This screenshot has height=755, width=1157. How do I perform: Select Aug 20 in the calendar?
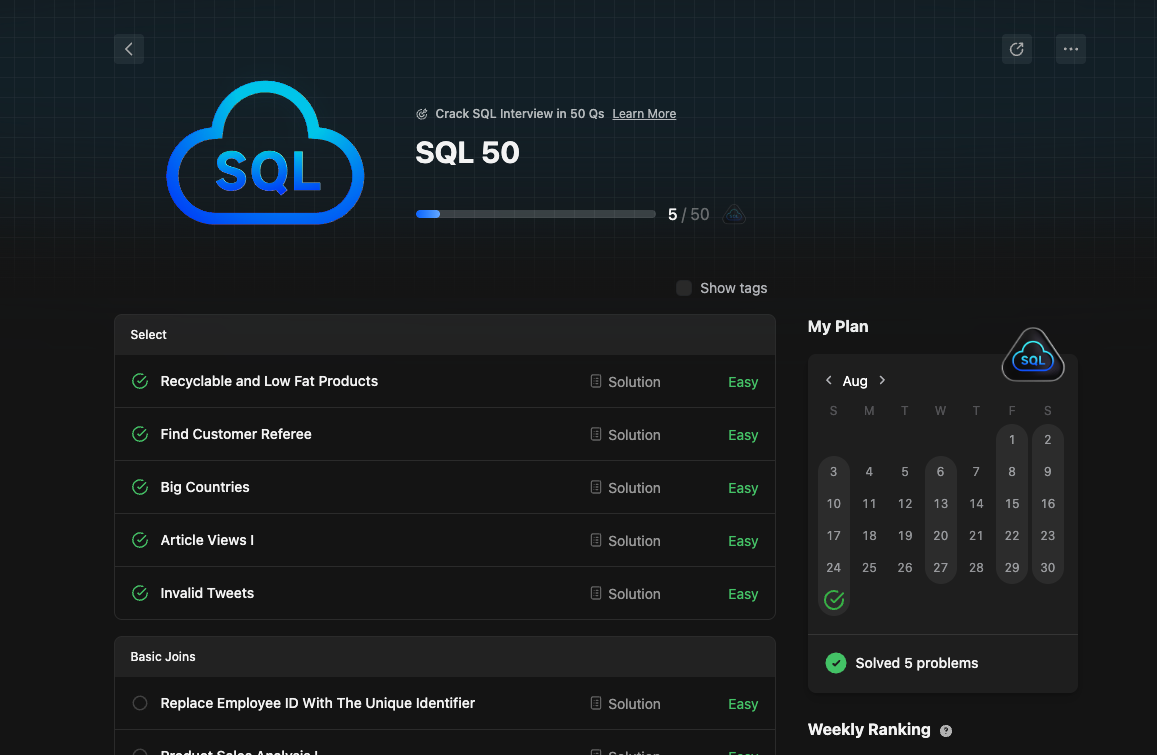pos(940,536)
